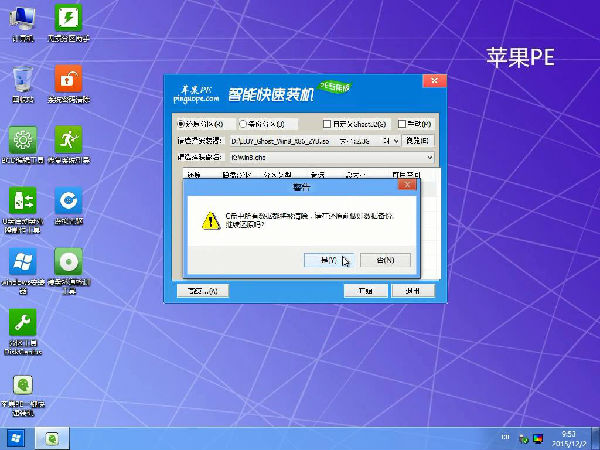Click the browse button next to image path
Screen dimensions: 600x450
(x=418, y=141)
